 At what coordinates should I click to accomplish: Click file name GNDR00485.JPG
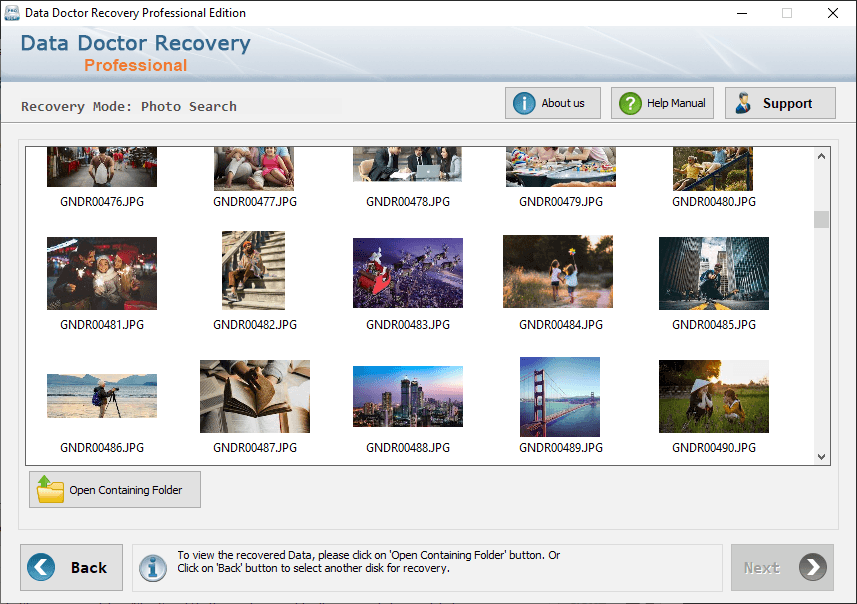coord(714,325)
